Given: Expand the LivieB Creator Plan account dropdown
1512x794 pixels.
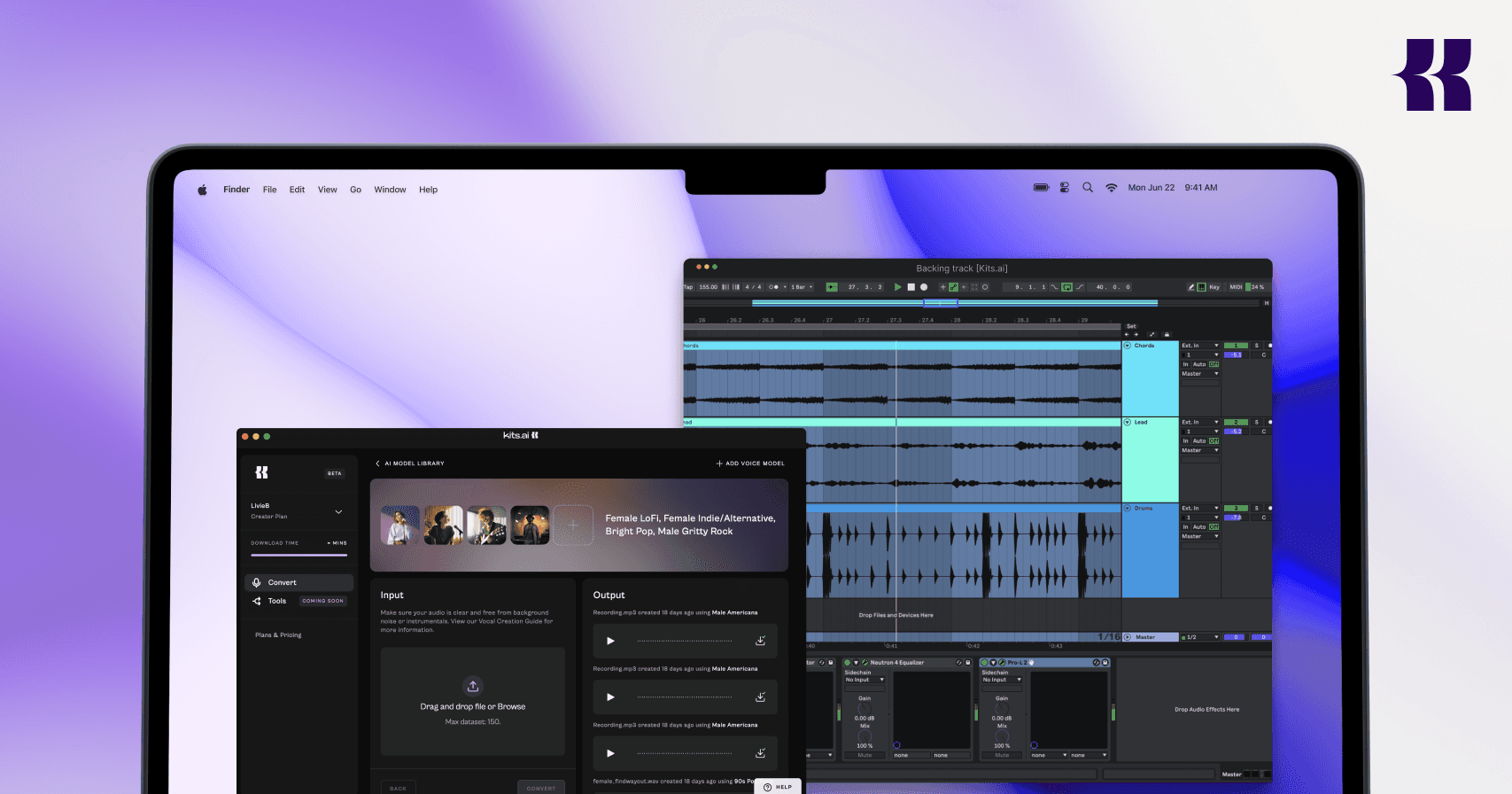Looking at the screenshot, I should 338,512.
